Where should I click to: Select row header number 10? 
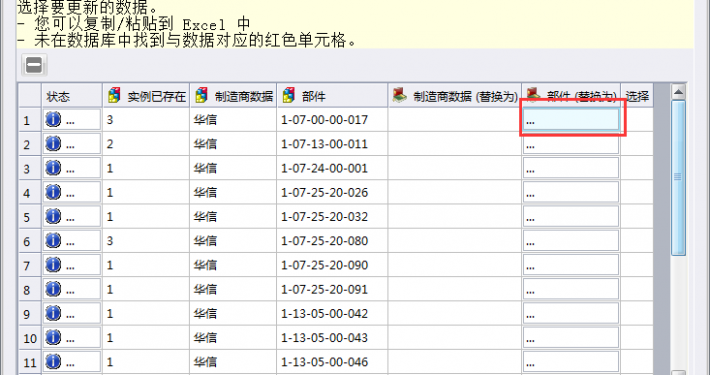[30, 338]
